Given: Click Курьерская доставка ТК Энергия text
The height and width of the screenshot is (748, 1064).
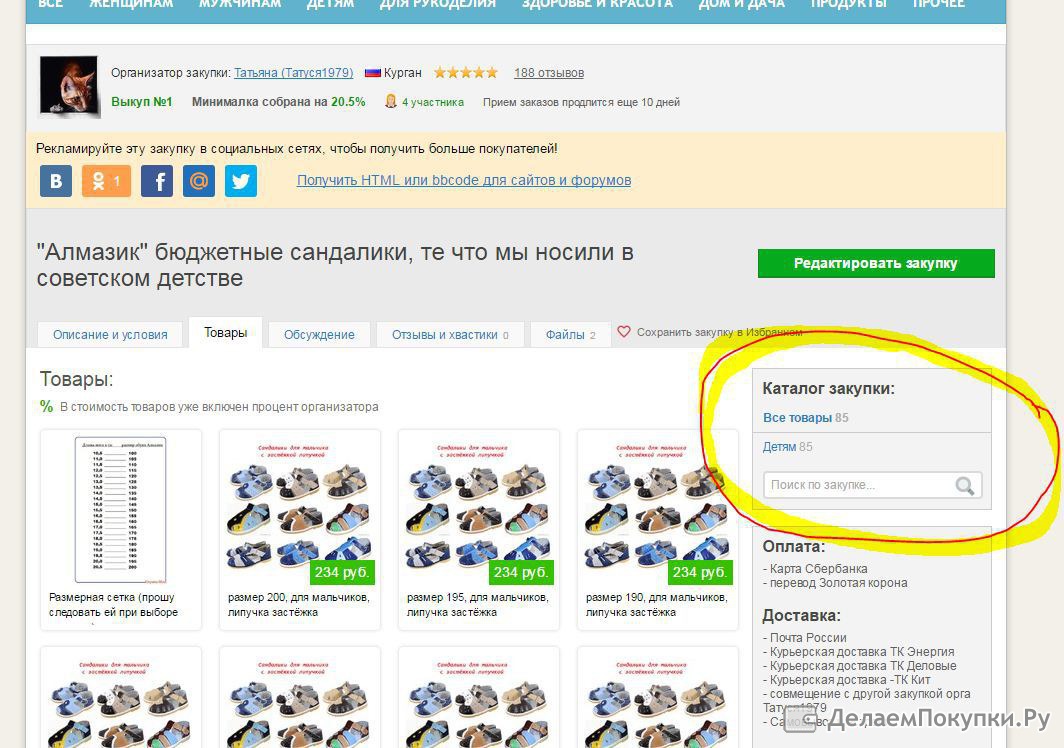Looking at the screenshot, I should click(862, 652).
